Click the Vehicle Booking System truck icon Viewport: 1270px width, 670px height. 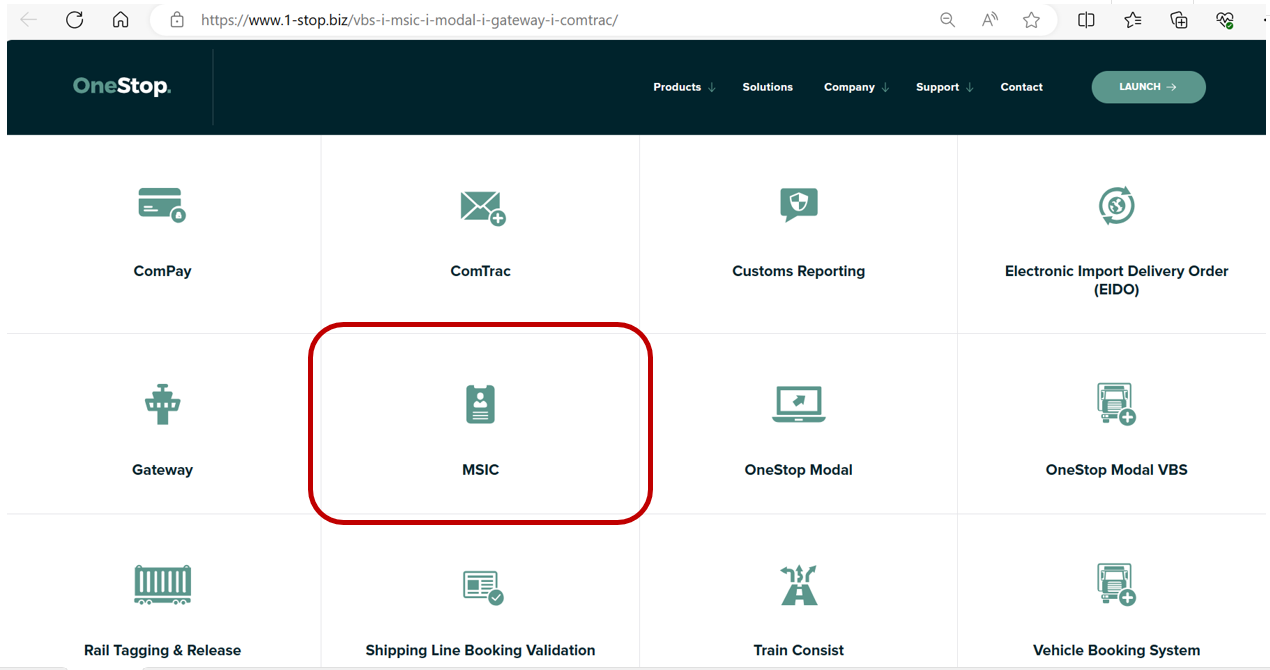point(1116,585)
